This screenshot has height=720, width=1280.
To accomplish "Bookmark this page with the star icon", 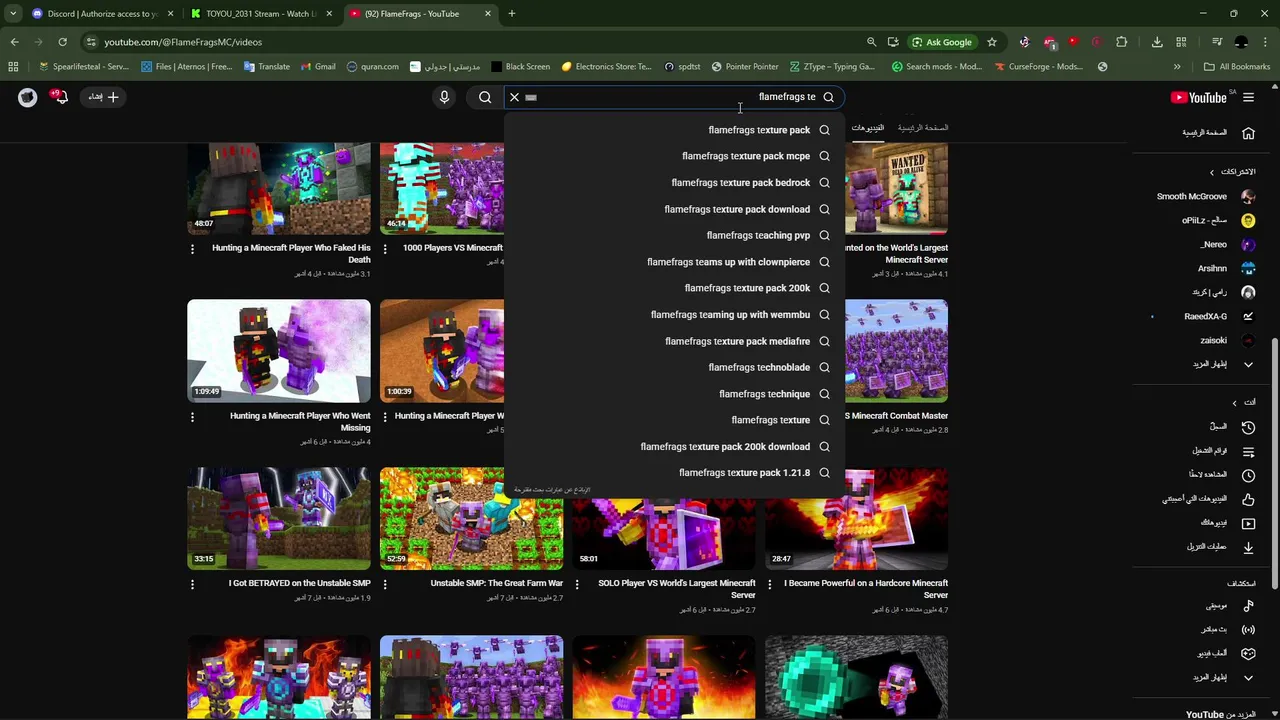I will pyautogui.click(x=992, y=42).
